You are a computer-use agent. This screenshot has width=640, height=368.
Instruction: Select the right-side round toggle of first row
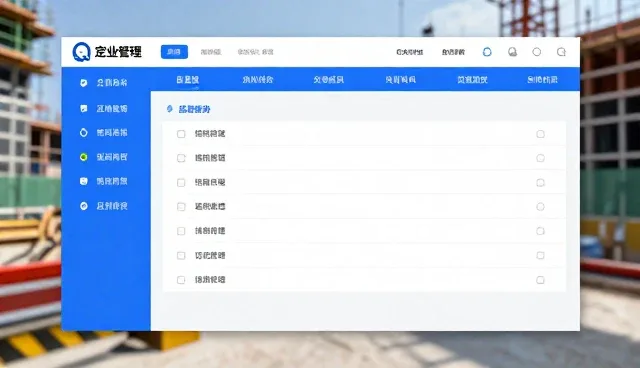pyautogui.click(x=540, y=134)
